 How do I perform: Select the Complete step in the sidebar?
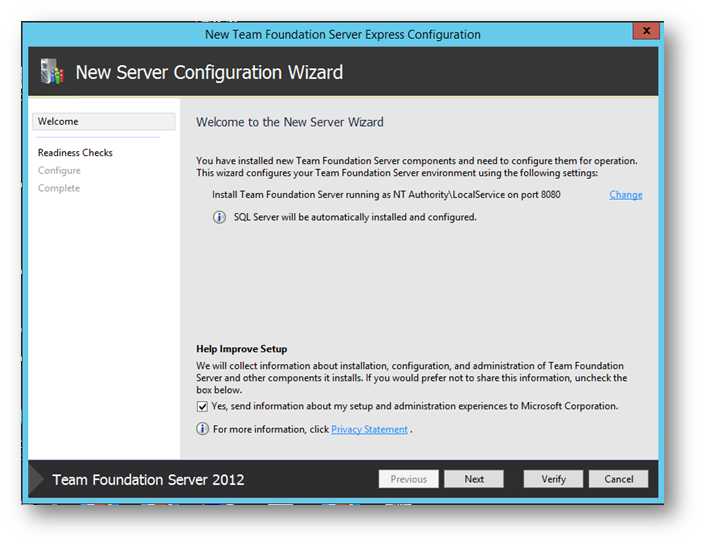pyautogui.click(x=59, y=188)
